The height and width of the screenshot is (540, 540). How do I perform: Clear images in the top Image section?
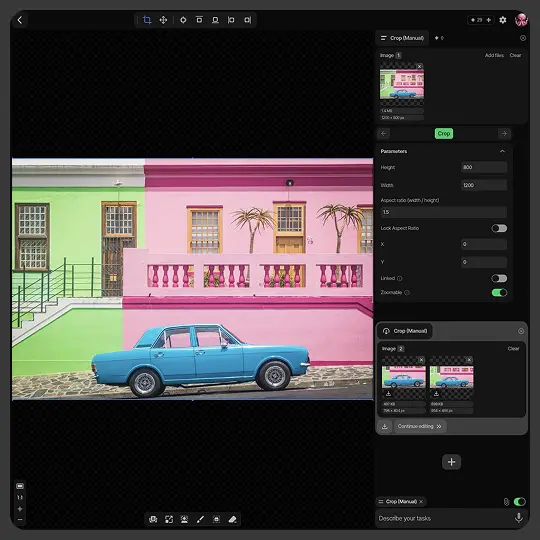coord(515,55)
